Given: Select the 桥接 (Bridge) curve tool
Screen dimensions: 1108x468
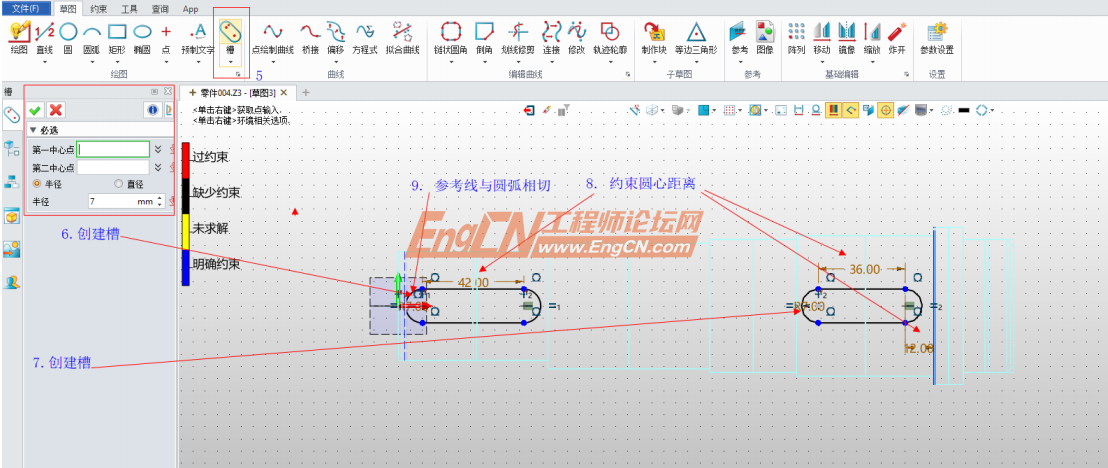Looking at the screenshot, I should tap(310, 37).
